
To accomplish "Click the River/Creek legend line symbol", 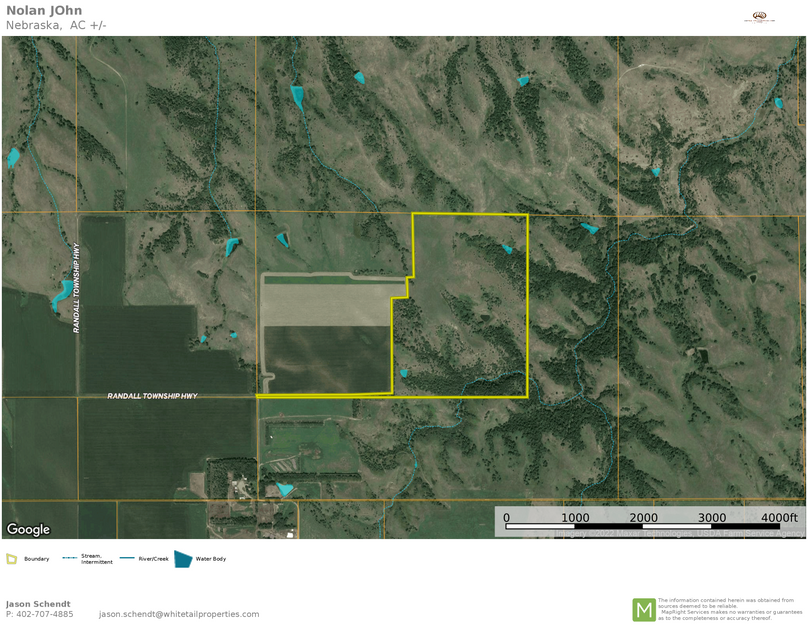I will click(127, 558).
